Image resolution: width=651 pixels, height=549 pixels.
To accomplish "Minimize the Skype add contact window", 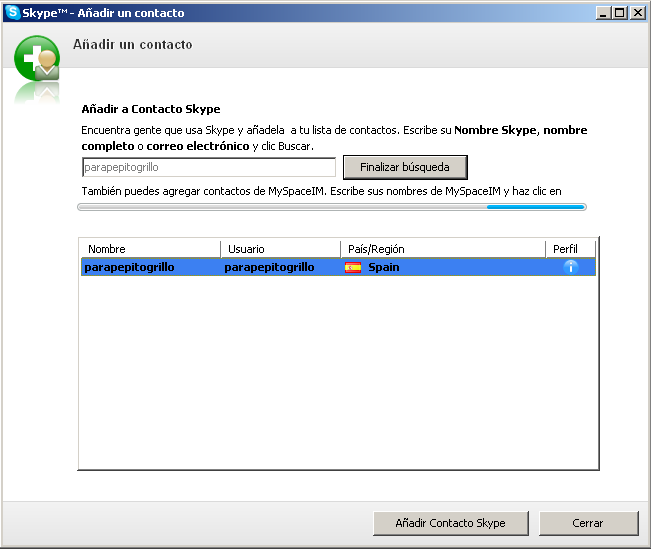I will point(603,13).
